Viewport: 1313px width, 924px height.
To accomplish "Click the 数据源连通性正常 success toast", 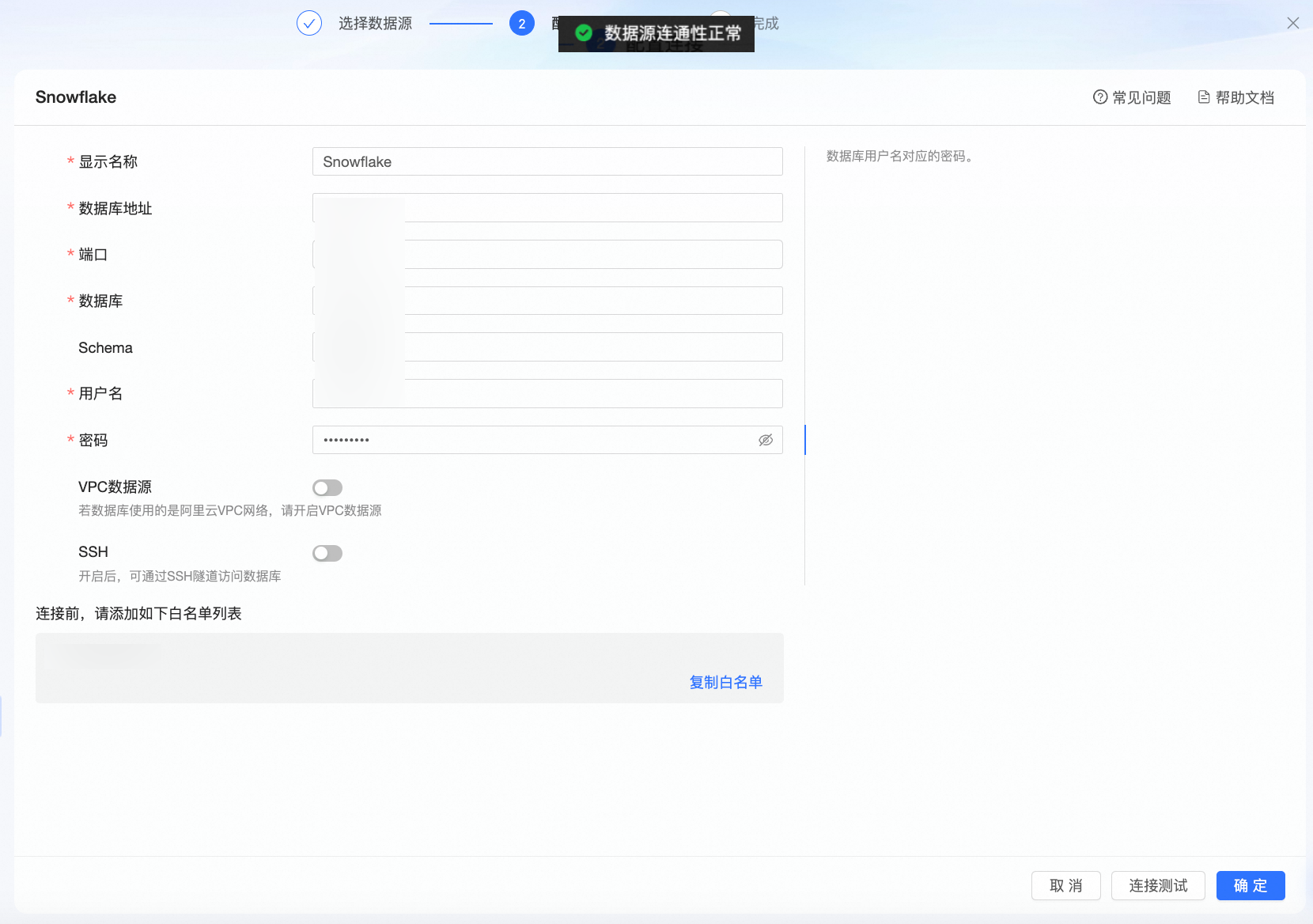I will (656, 33).
